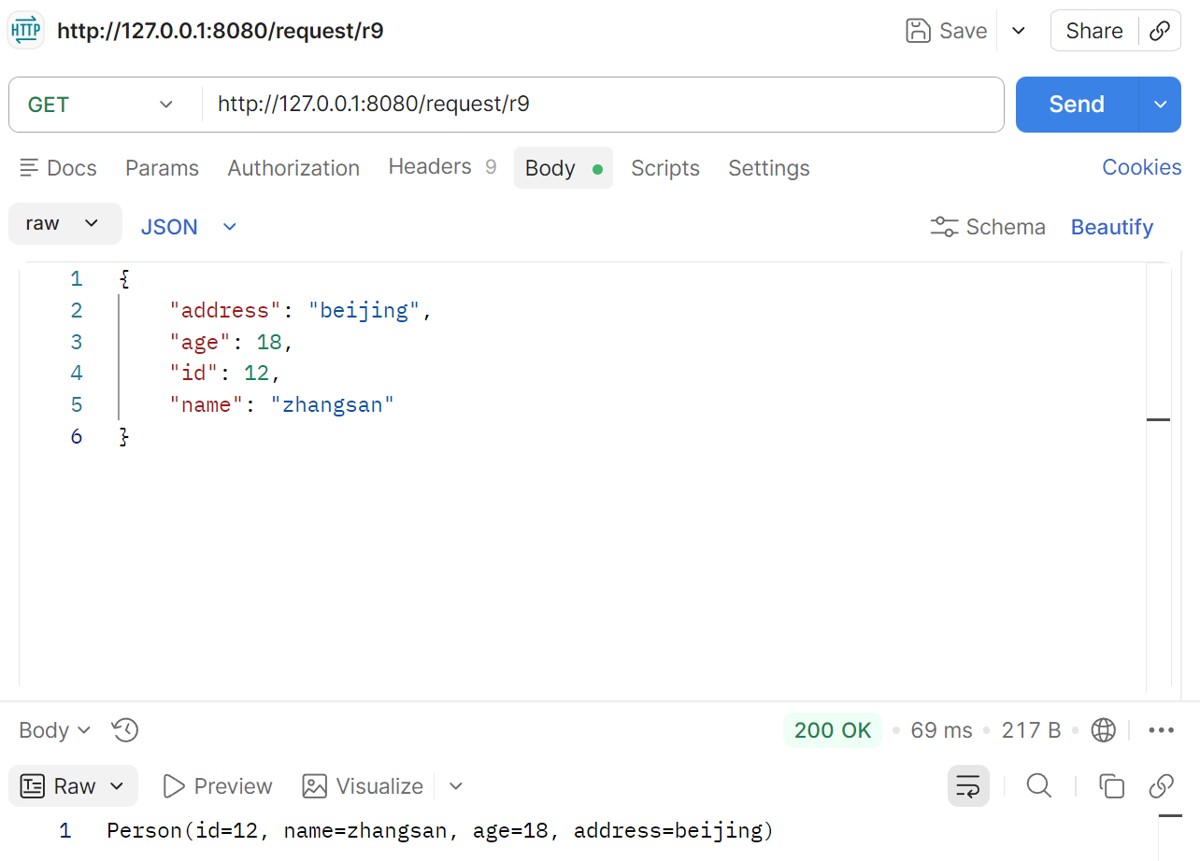This screenshot has height=861, width=1200.
Task: Switch to the Headers tab
Action: [430, 167]
